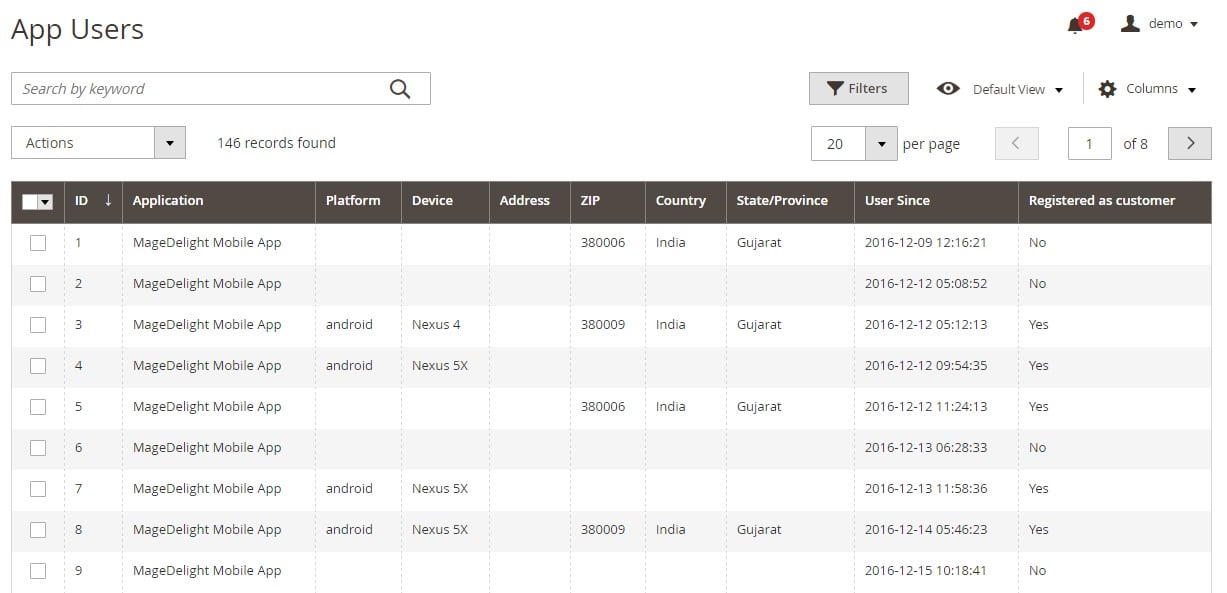Sort by Country column header
This screenshot has height=593, width=1227.
click(681, 200)
